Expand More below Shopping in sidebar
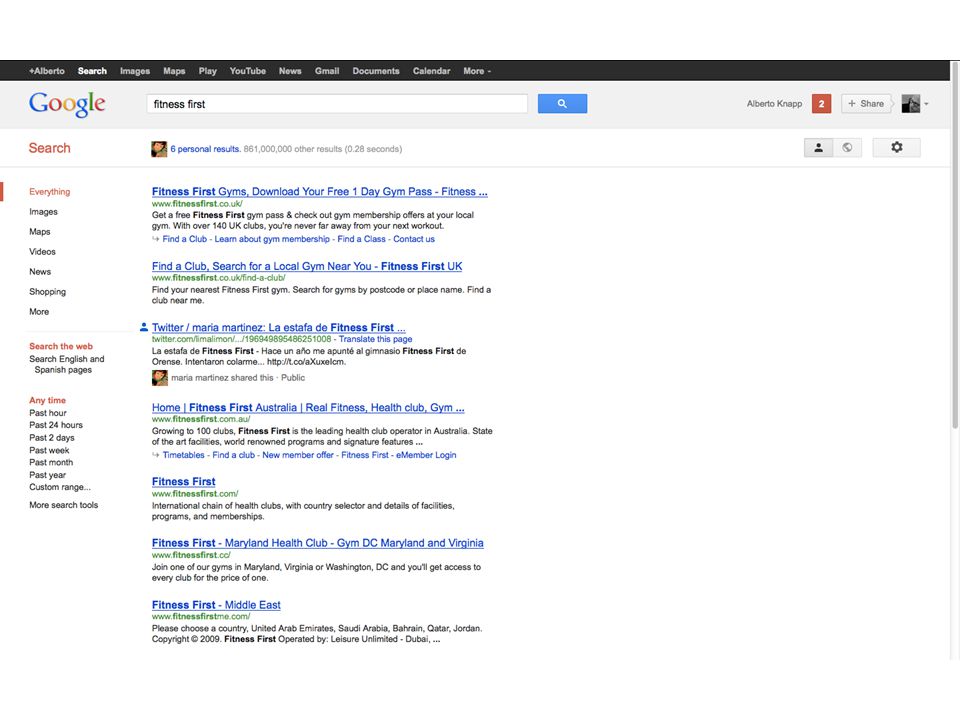 click(x=39, y=312)
